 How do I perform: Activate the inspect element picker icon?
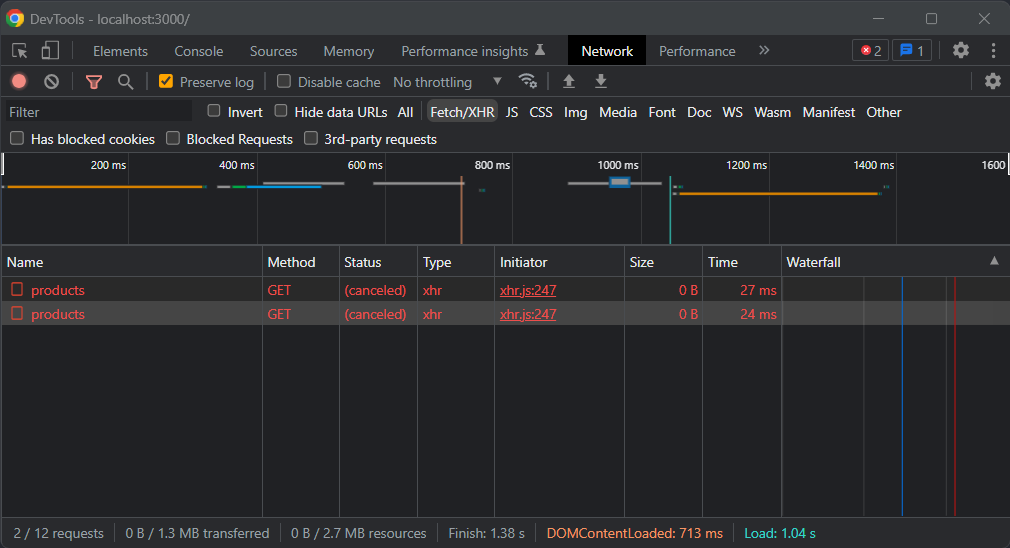(x=19, y=51)
